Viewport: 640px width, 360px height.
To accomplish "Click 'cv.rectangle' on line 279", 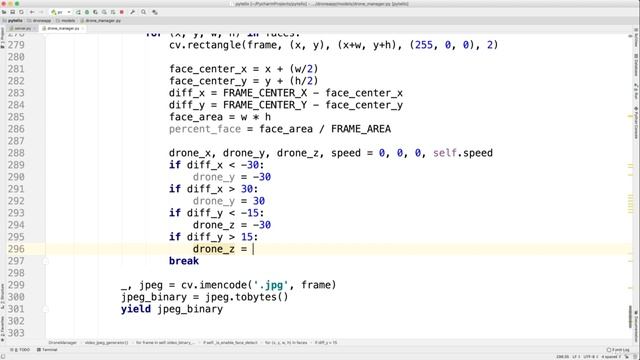I will (x=205, y=45).
